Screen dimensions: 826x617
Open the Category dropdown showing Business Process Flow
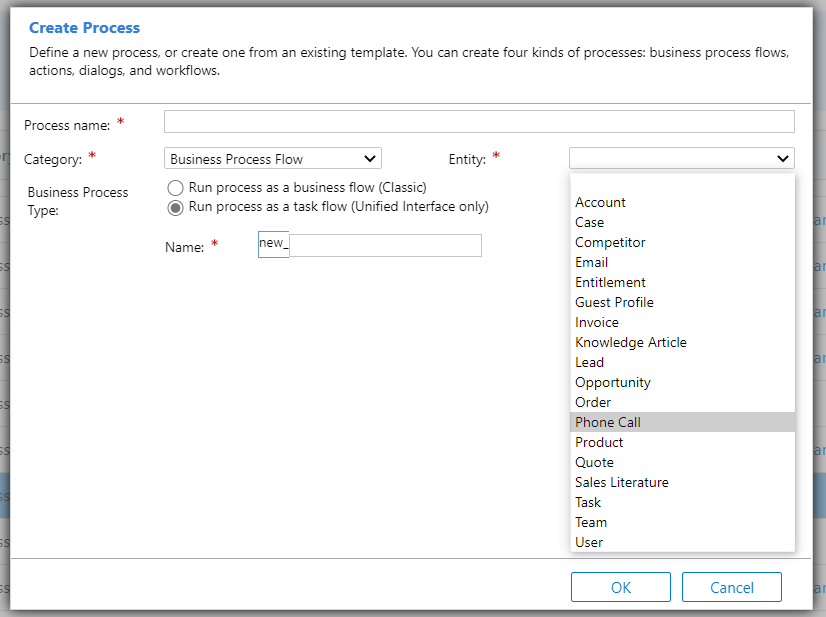(x=272, y=158)
